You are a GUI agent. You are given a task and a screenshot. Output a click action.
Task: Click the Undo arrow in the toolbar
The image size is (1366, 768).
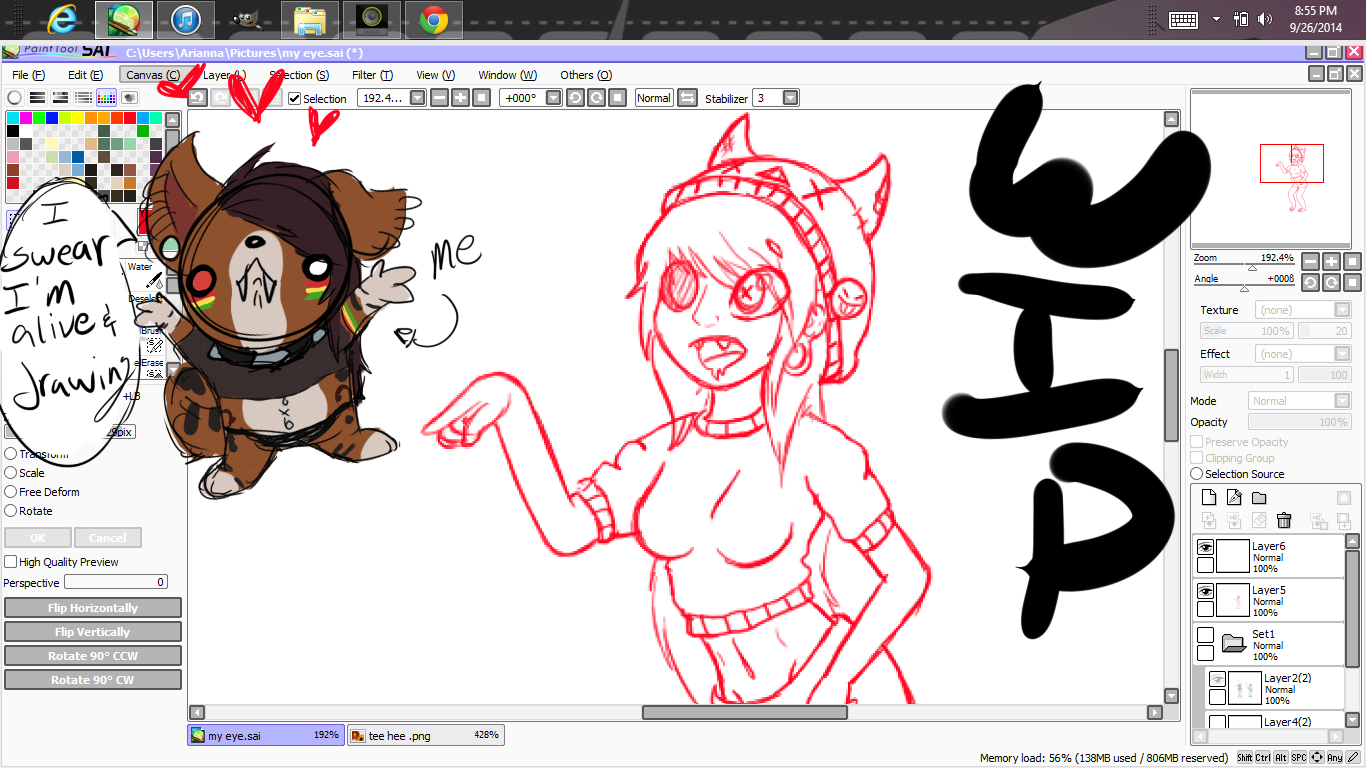[x=197, y=97]
